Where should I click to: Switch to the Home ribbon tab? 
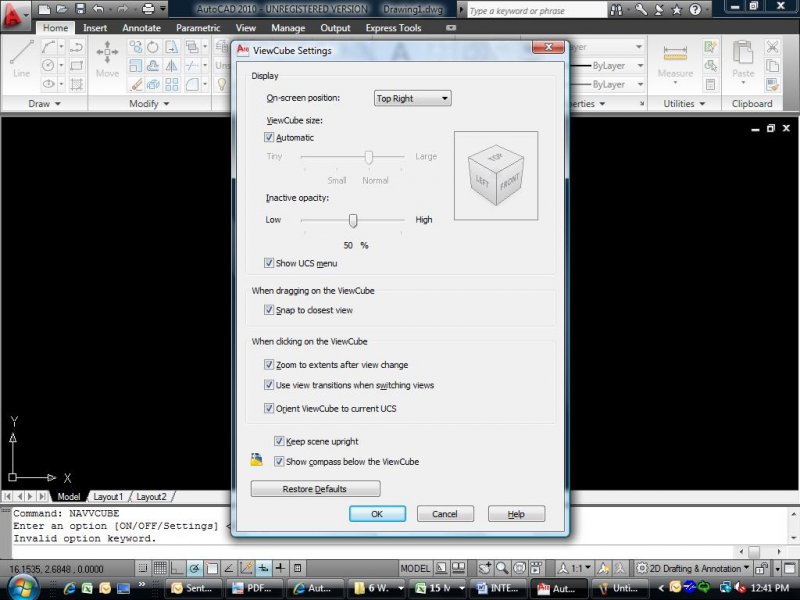point(55,28)
